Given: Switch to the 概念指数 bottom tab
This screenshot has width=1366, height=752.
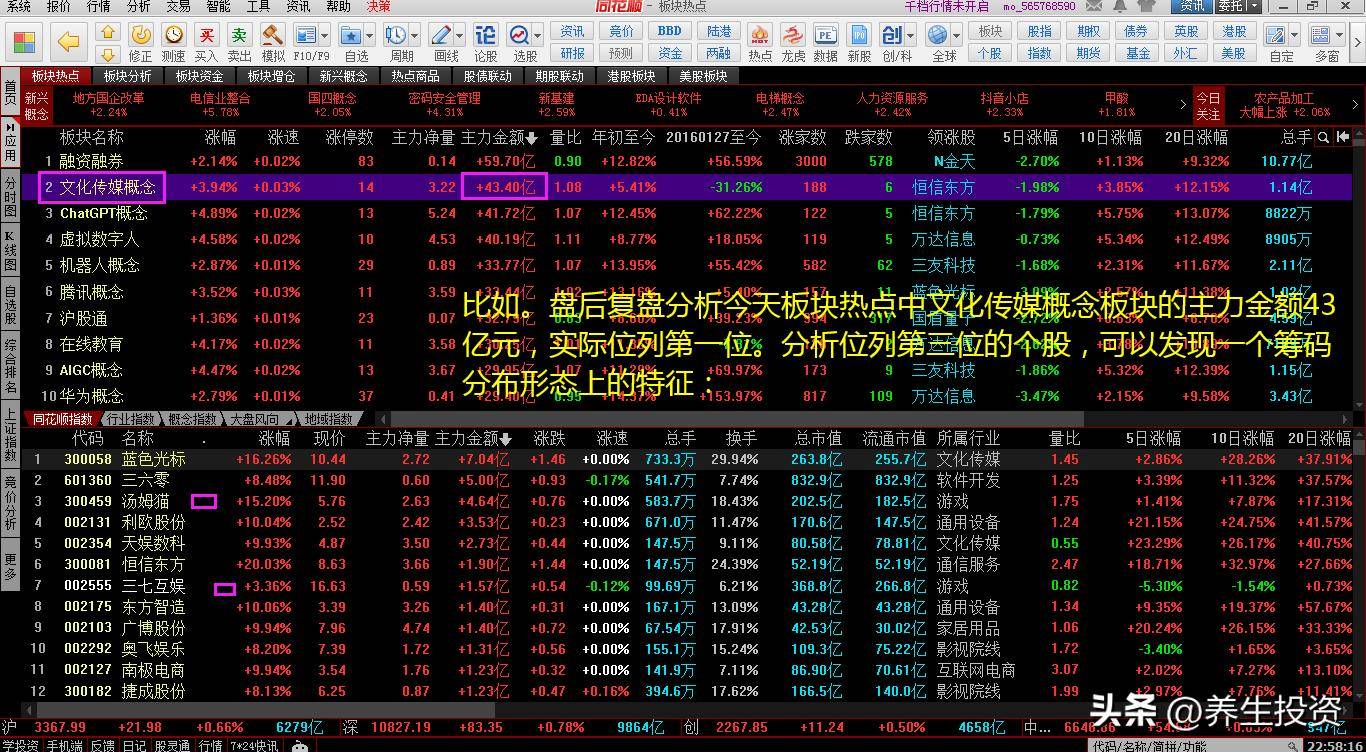Looking at the screenshot, I should [x=192, y=419].
